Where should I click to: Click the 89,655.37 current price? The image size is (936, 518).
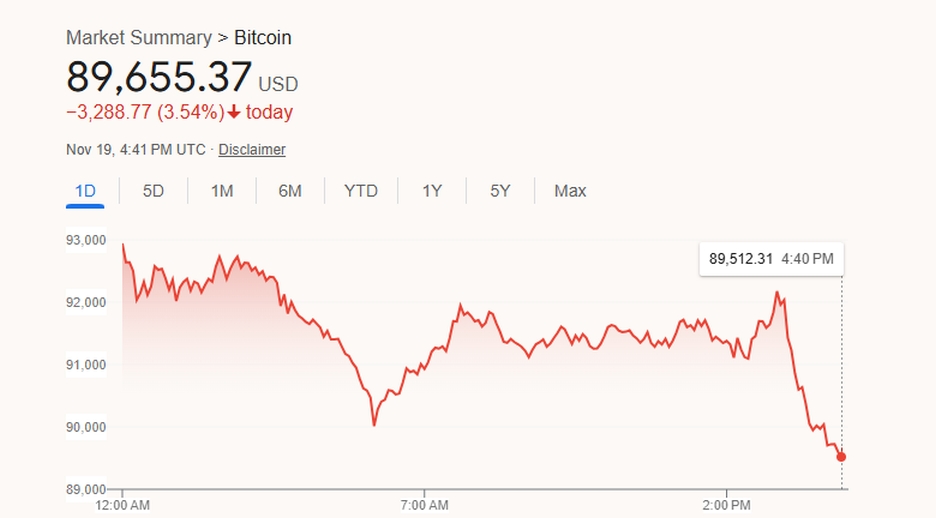pyautogui.click(x=158, y=77)
